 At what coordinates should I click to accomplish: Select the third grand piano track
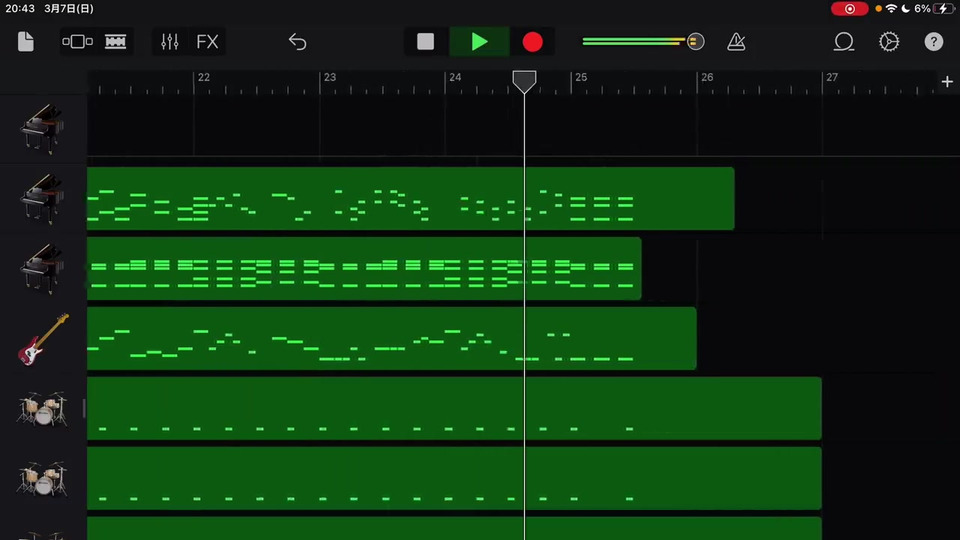42,268
